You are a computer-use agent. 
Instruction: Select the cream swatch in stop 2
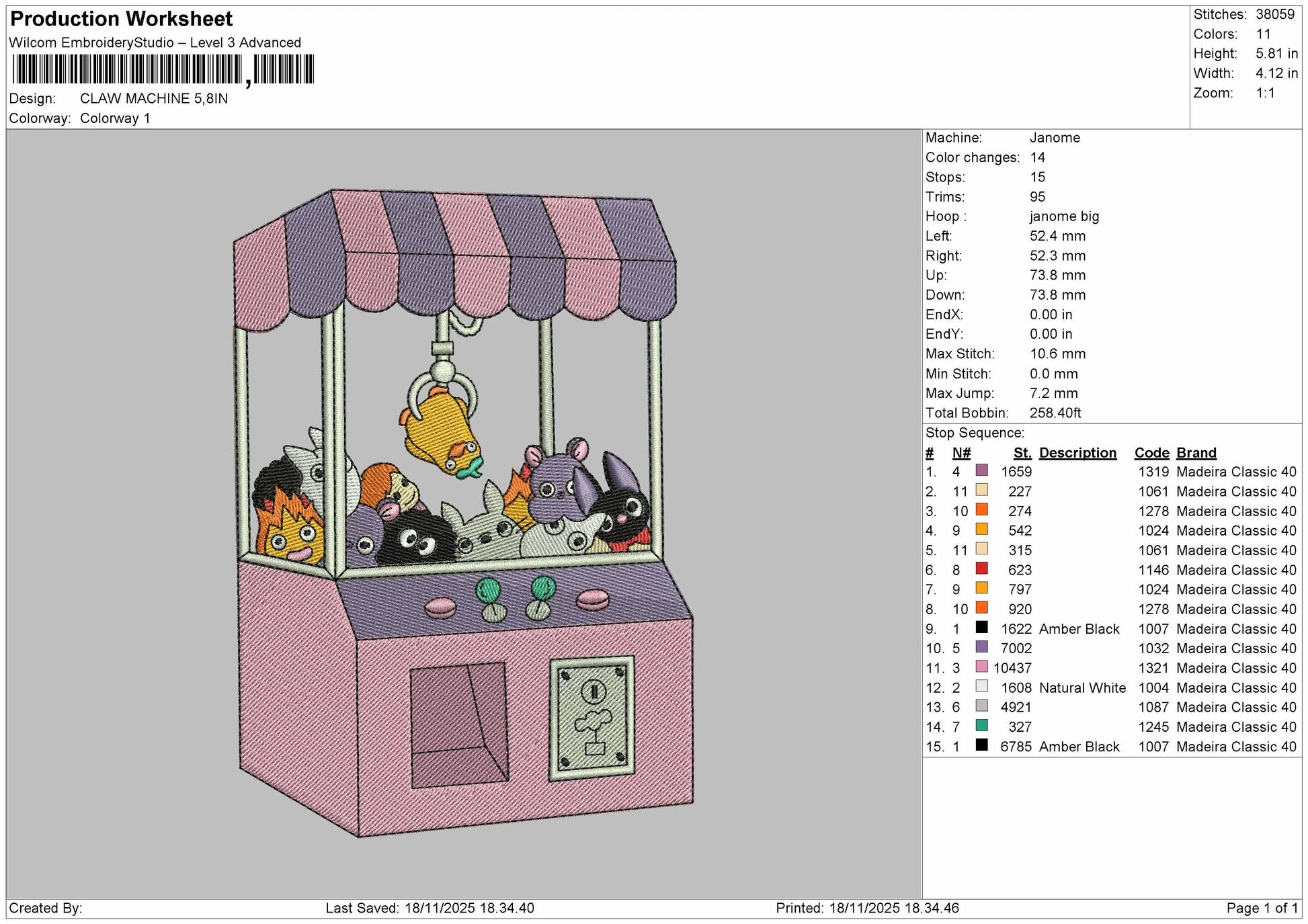[981, 490]
